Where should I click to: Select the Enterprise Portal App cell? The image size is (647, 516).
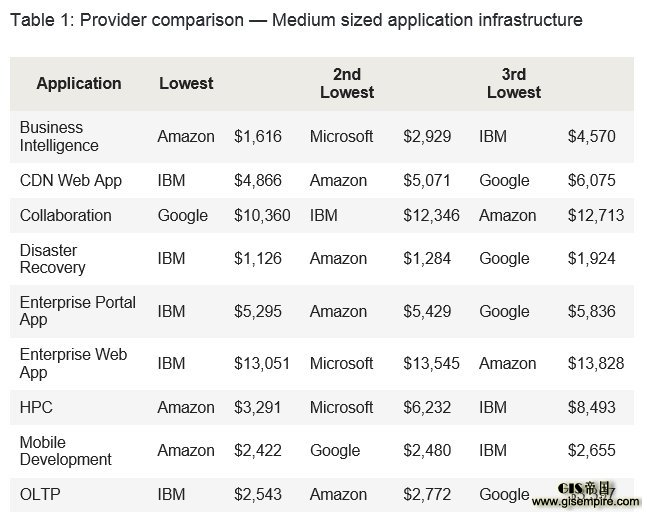pos(78,311)
